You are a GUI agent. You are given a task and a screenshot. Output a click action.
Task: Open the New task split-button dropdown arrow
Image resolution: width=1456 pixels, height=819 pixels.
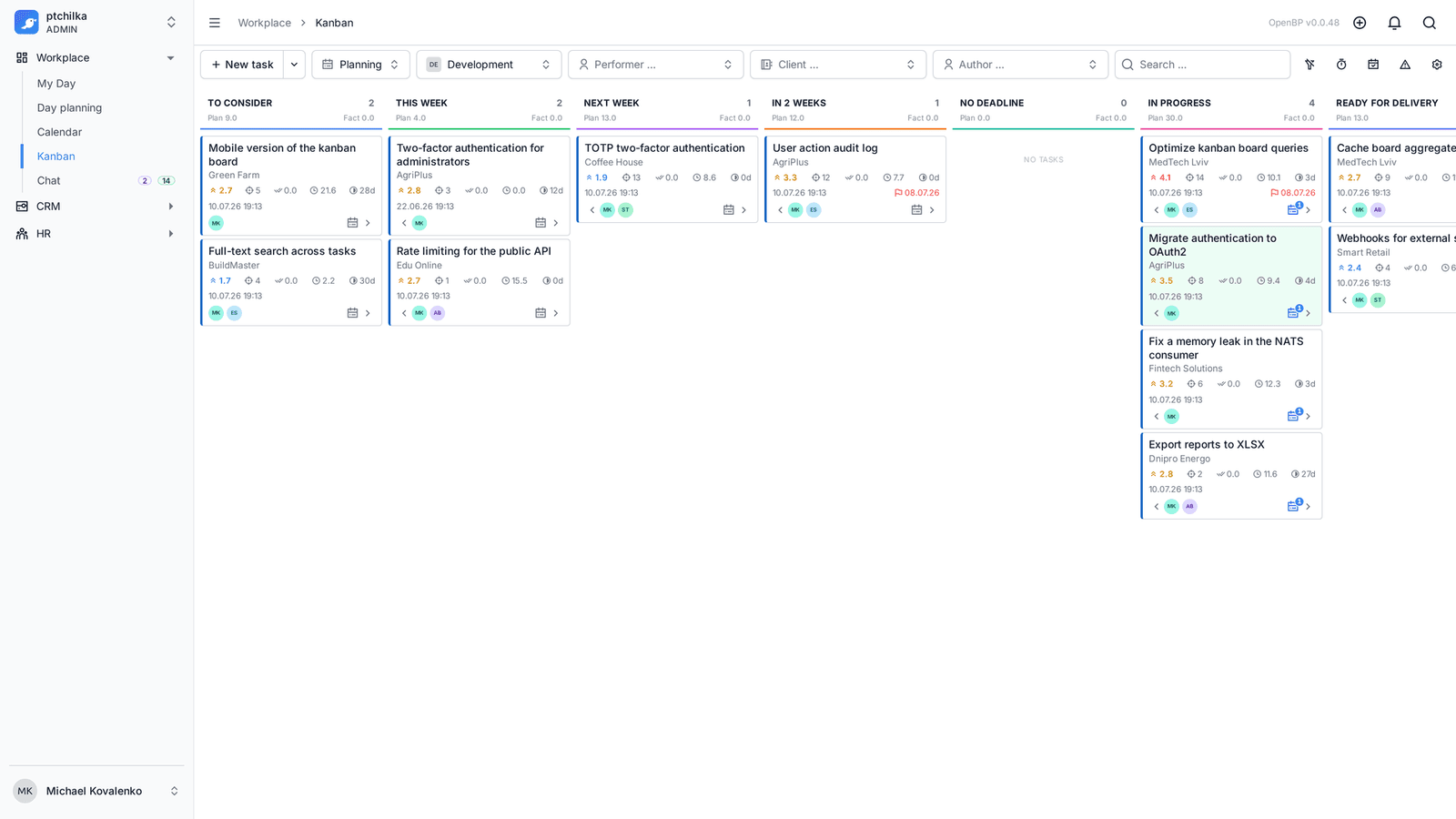point(294,65)
